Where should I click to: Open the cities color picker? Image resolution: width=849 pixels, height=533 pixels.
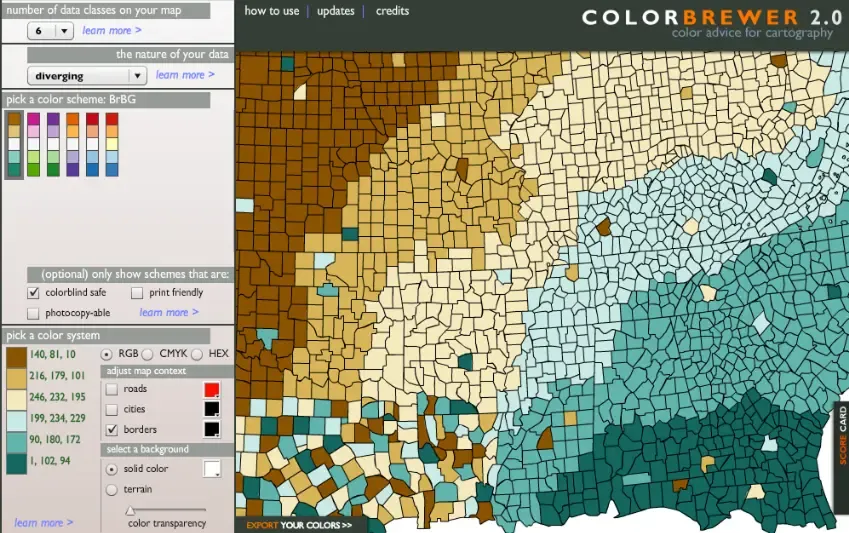click(211, 409)
